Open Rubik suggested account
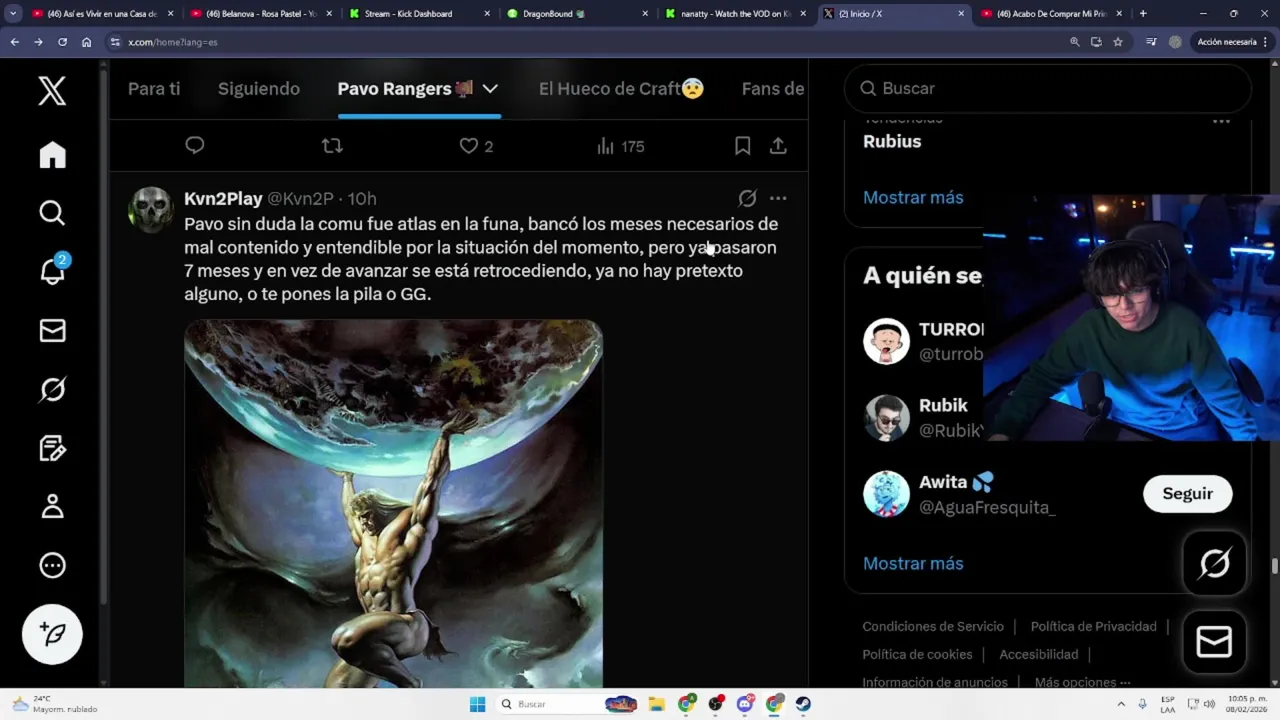The image size is (1280, 720). pyautogui.click(x=943, y=405)
